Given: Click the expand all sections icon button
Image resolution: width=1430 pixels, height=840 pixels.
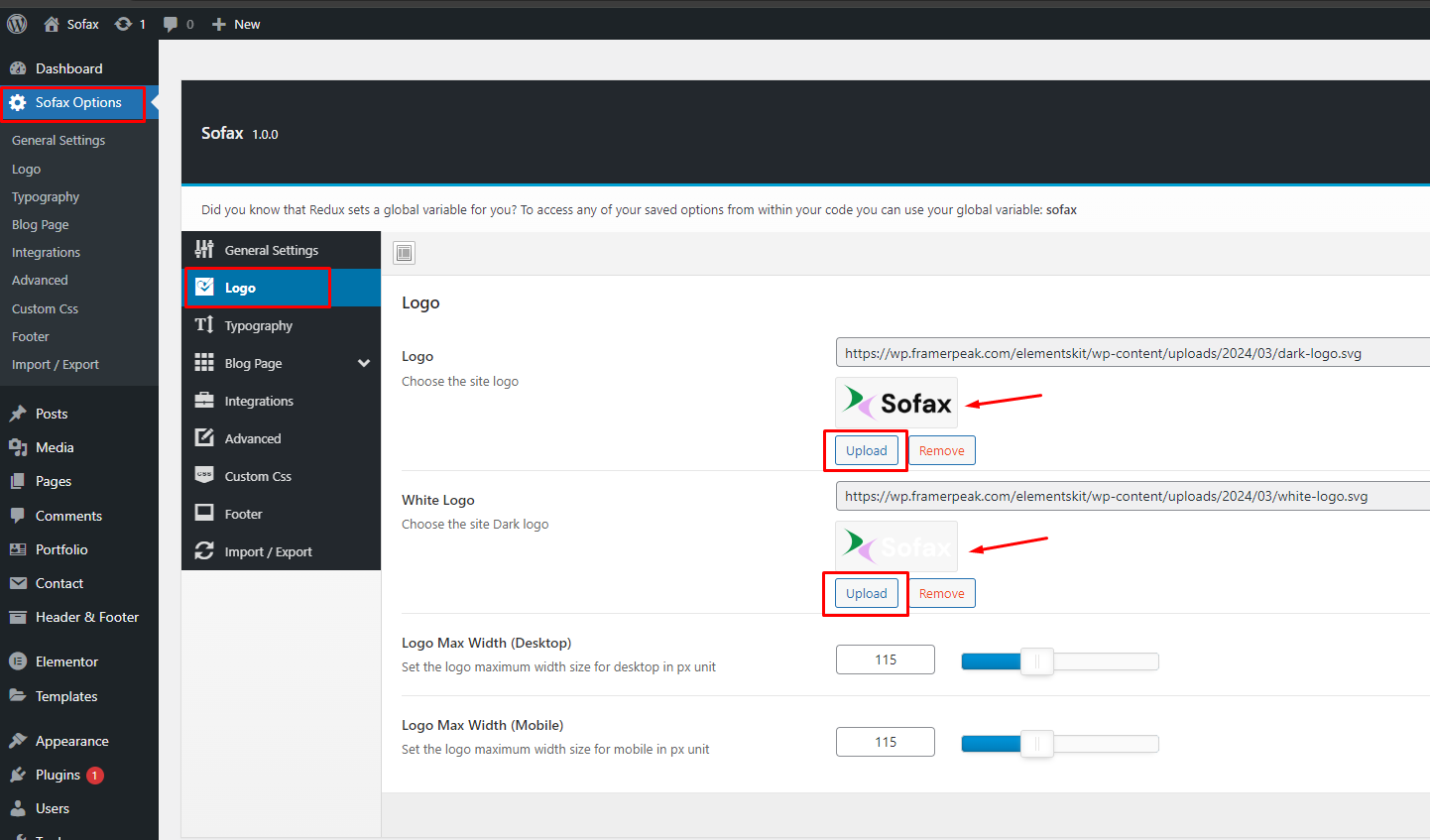Looking at the screenshot, I should pos(404,253).
